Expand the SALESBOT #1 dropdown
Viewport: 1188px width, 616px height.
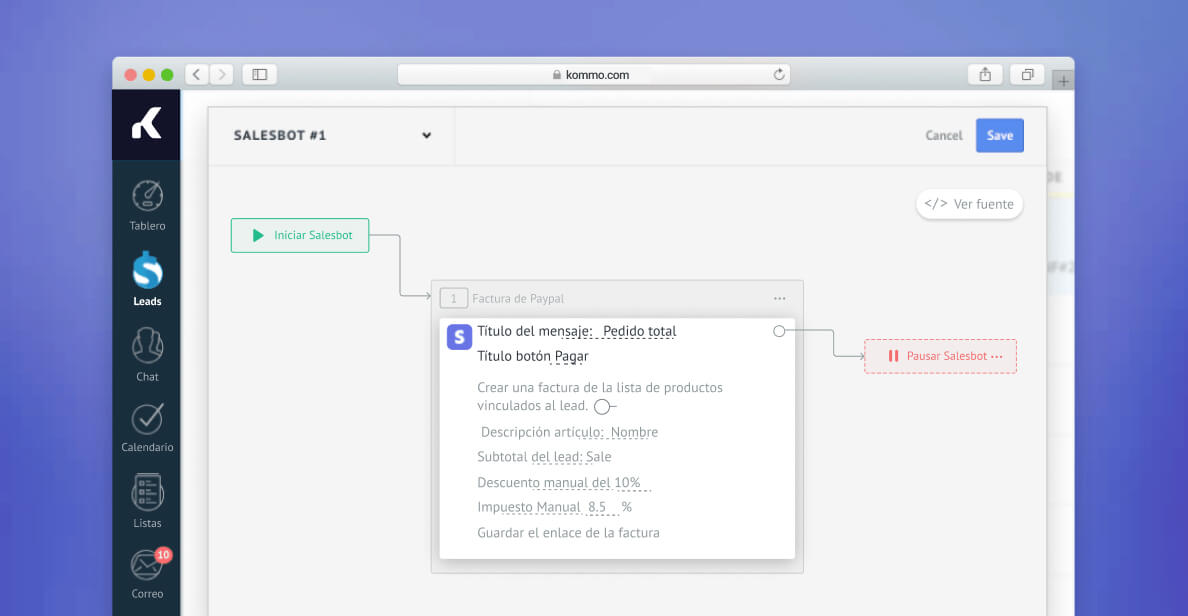point(427,136)
